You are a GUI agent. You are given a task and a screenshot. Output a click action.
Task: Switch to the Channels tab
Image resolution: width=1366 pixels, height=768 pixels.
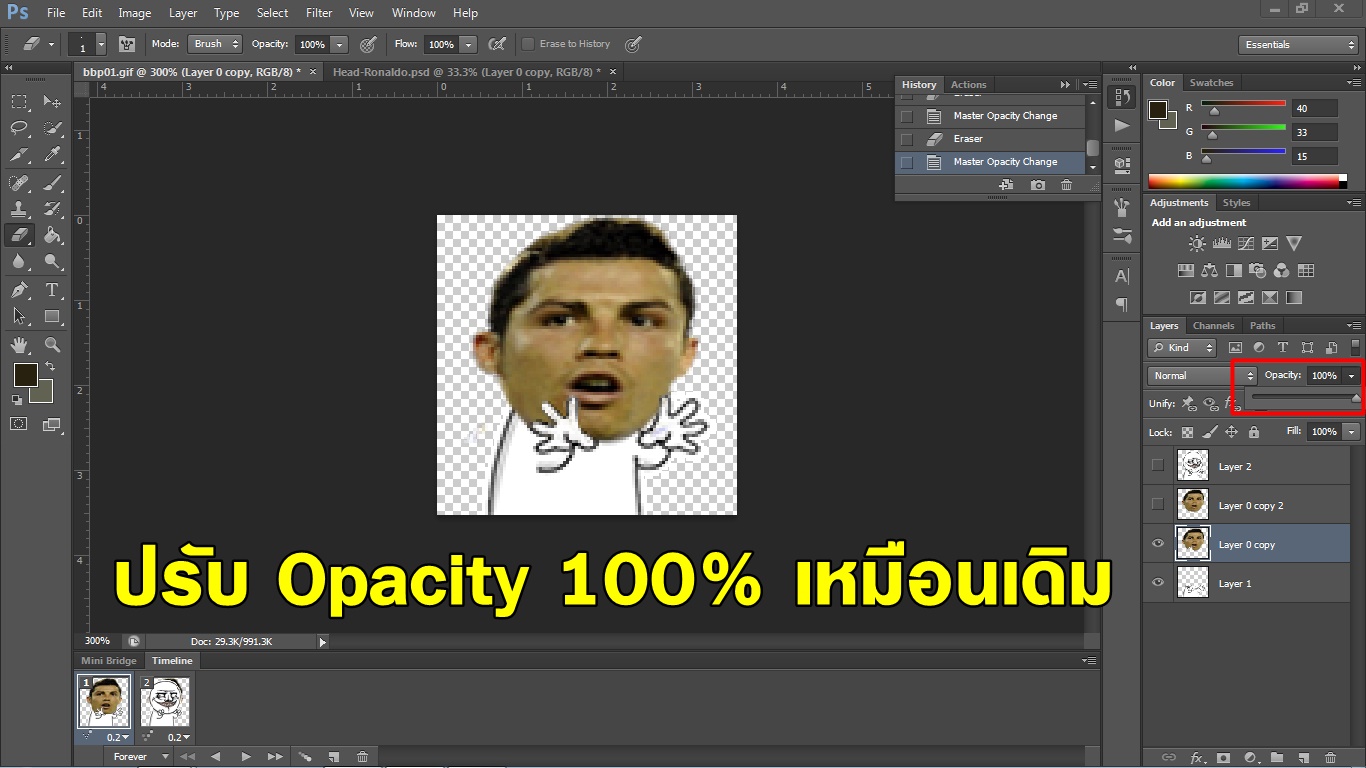pos(1213,325)
